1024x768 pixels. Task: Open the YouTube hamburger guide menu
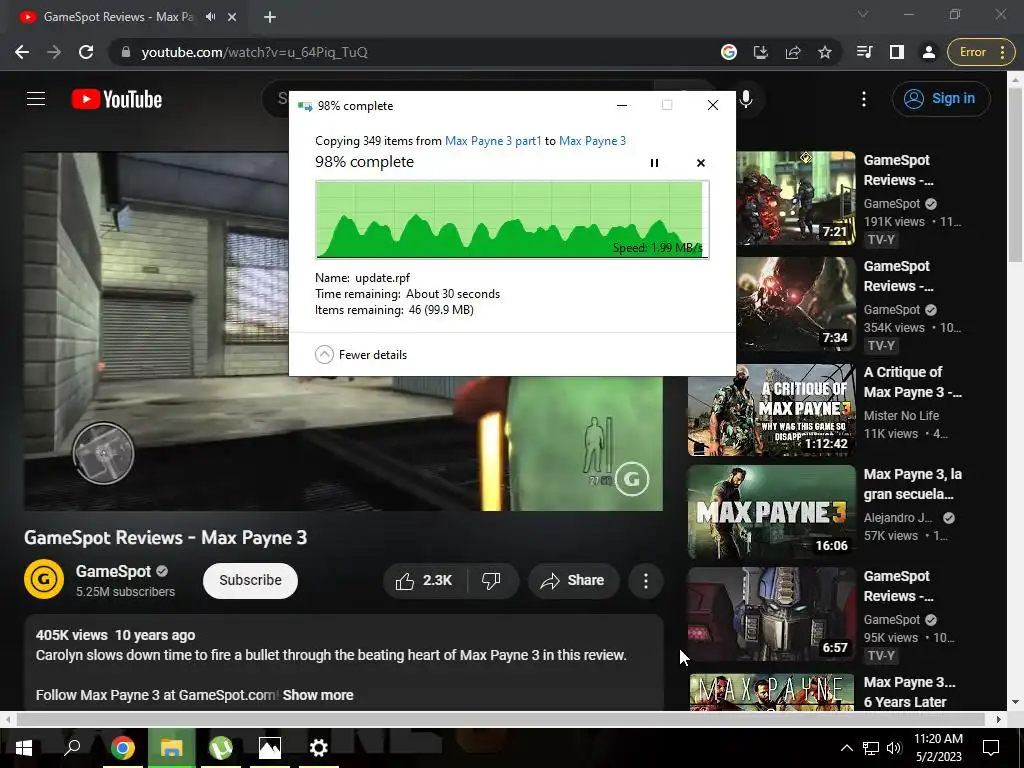coord(36,99)
